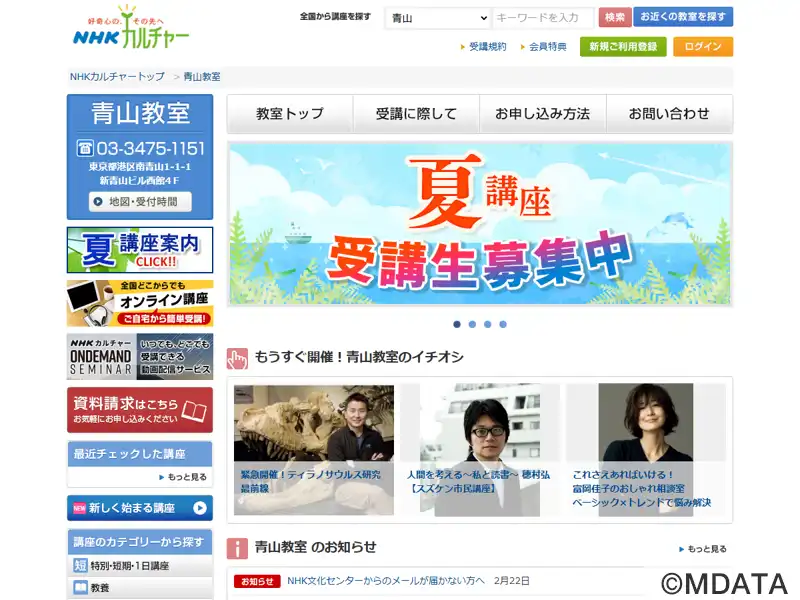Click the 講座のカテゴリーから探す header
This screenshot has width=800, height=600.
(140, 542)
